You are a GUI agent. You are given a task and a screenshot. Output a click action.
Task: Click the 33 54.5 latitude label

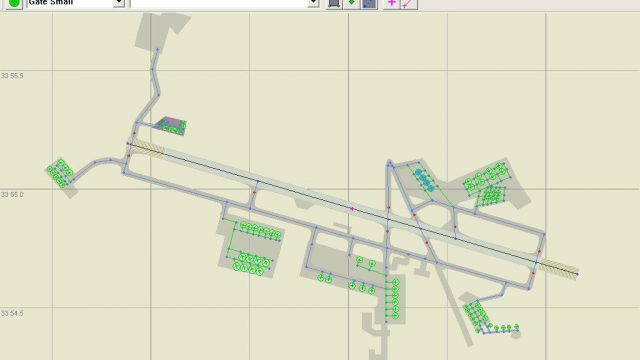coord(12,313)
